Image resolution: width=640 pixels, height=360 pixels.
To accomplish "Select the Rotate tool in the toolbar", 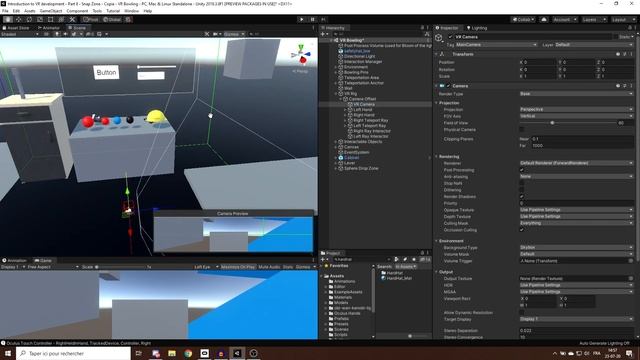I will [29, 19].
